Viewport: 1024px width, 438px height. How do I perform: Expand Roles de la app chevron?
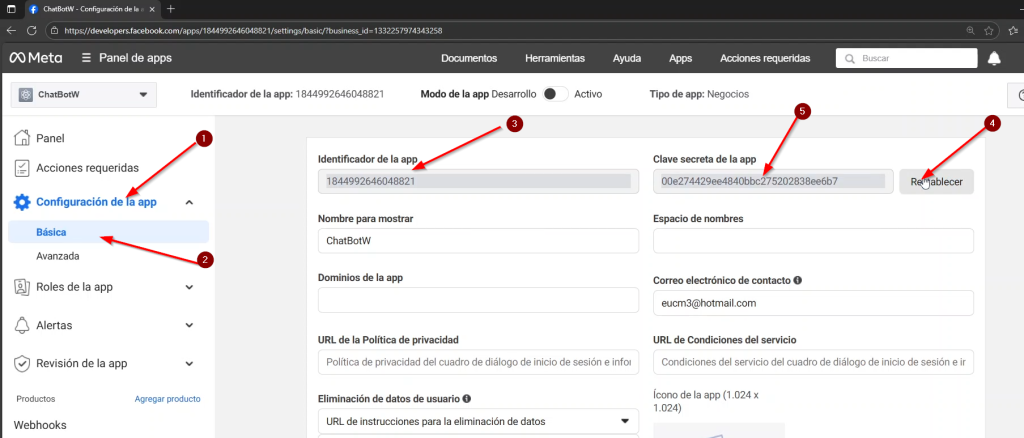coord(189,287)
